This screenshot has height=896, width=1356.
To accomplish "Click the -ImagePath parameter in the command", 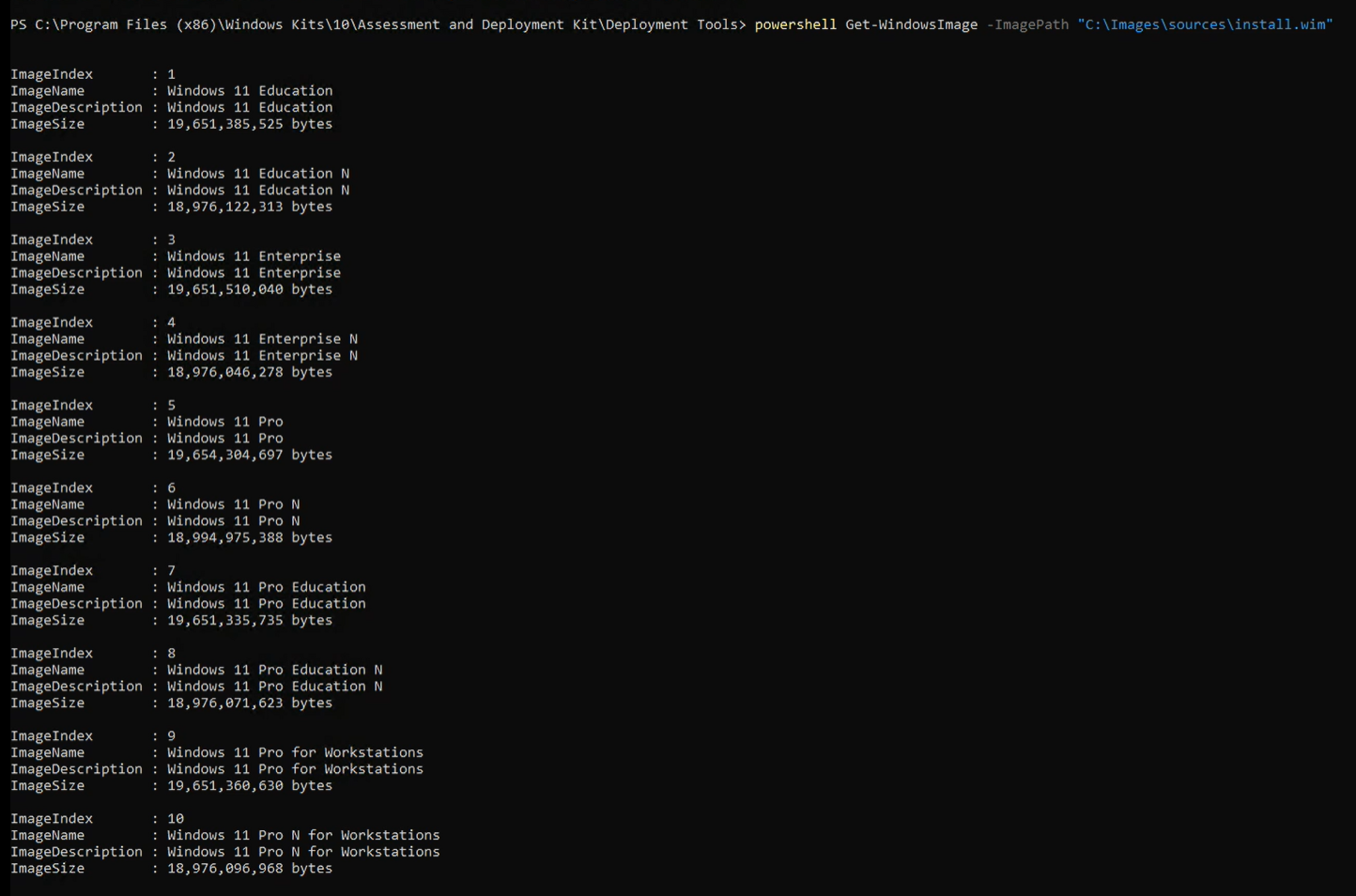I will click(x=1026, y=24).
